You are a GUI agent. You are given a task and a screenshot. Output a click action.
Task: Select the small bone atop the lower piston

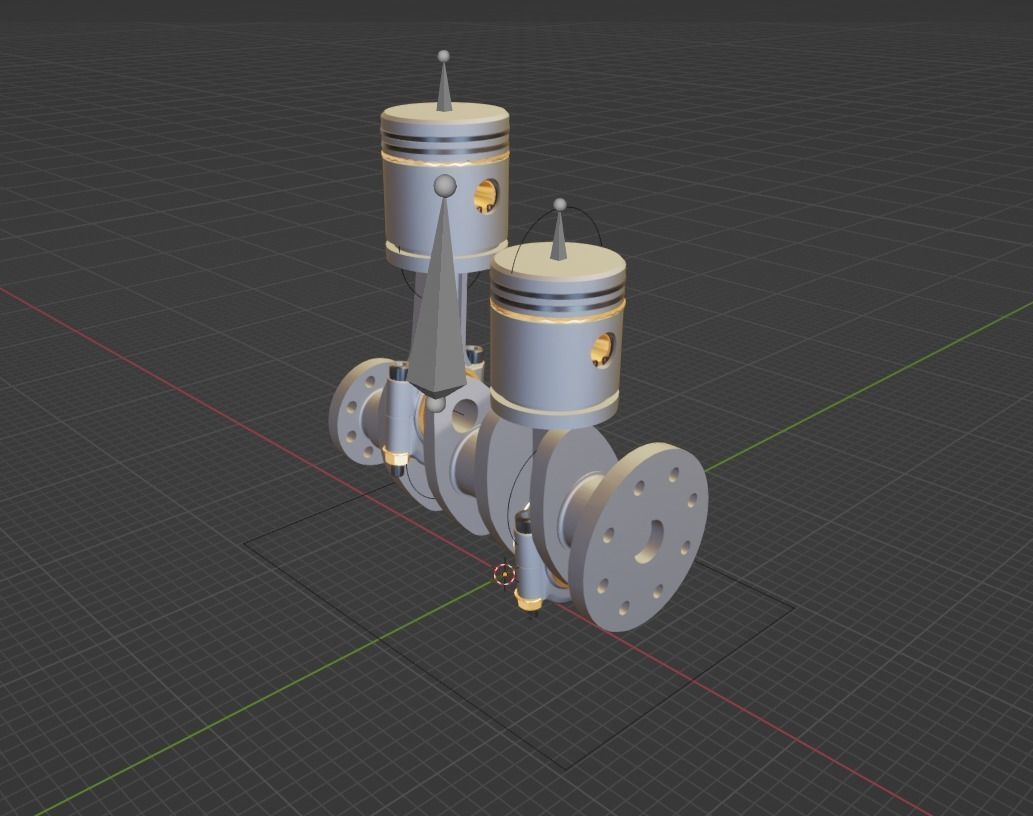click(x=560, y=231)
